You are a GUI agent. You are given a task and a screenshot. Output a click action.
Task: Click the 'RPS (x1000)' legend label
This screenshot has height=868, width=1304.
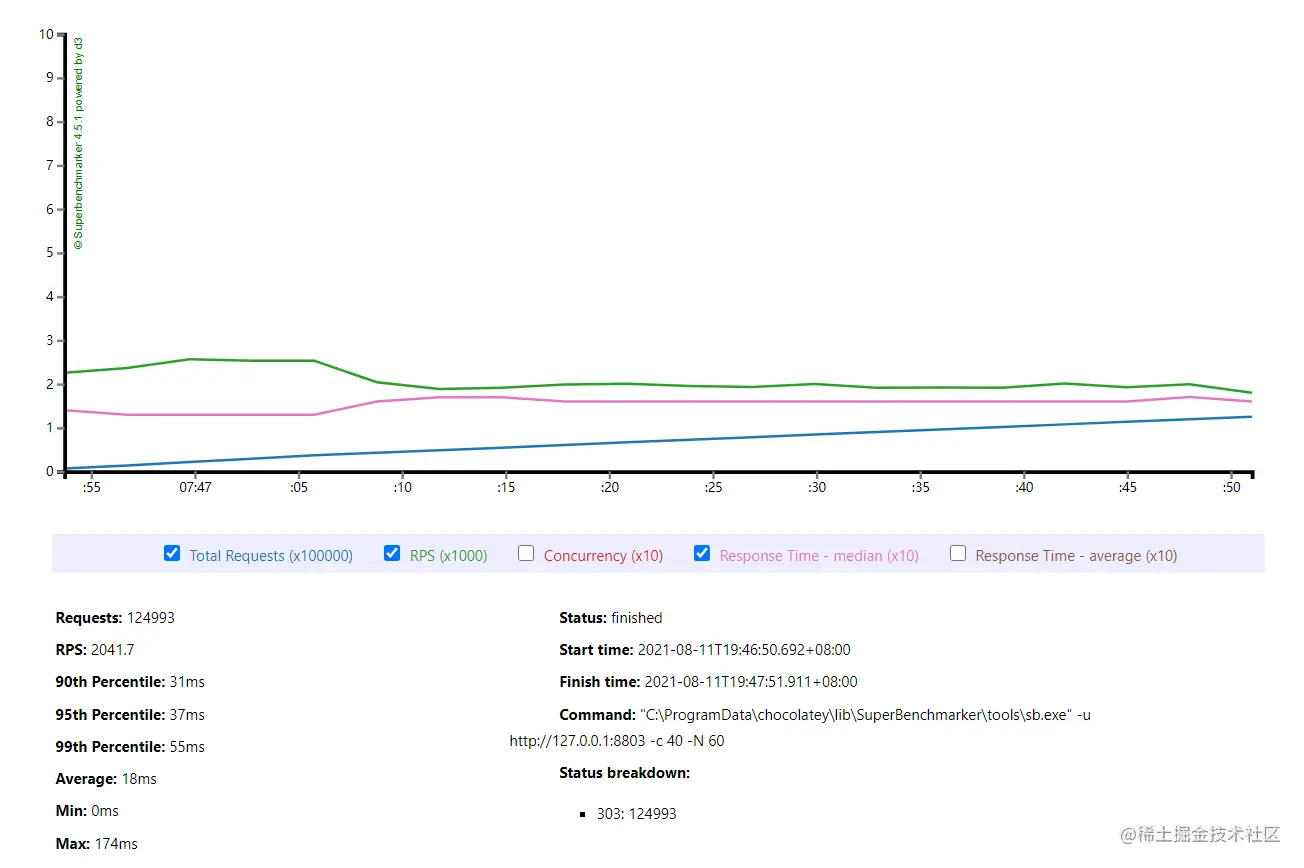[x=449, y=556]
